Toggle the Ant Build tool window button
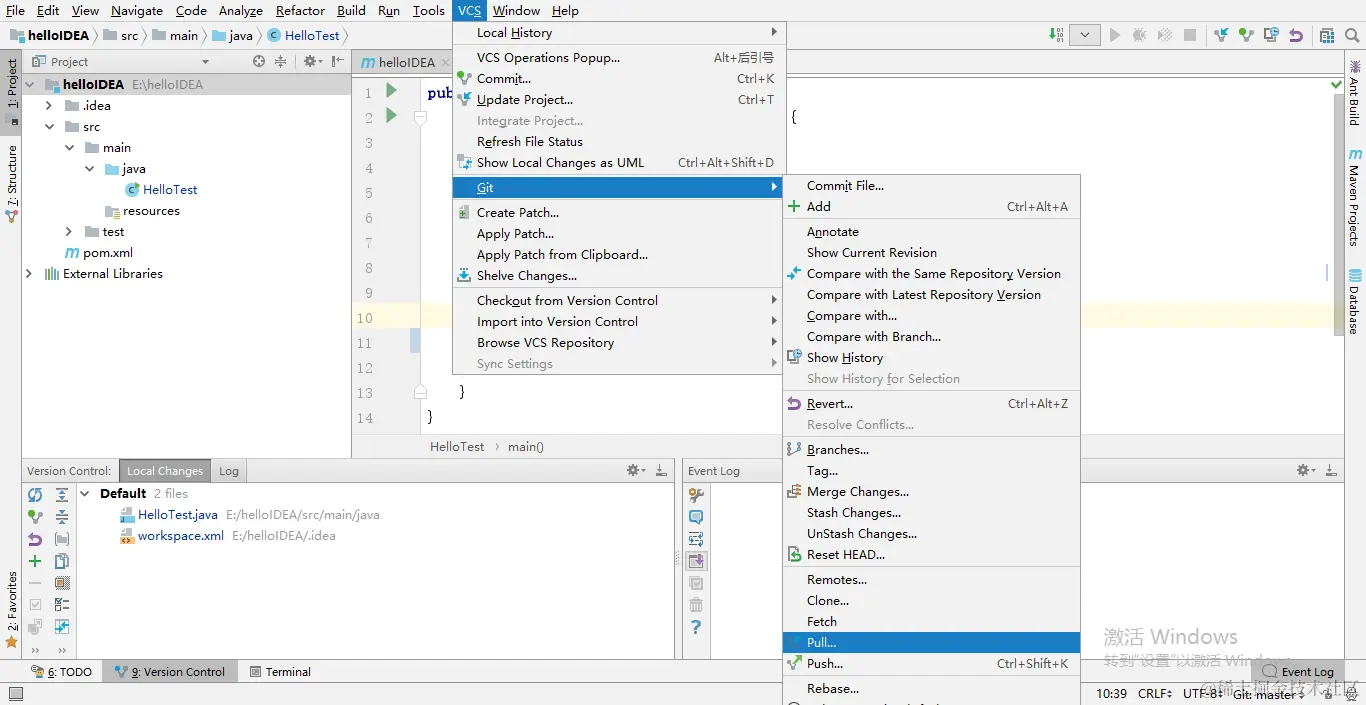The width and height of the screenshot is (1366, 705). click(1355, 94)
